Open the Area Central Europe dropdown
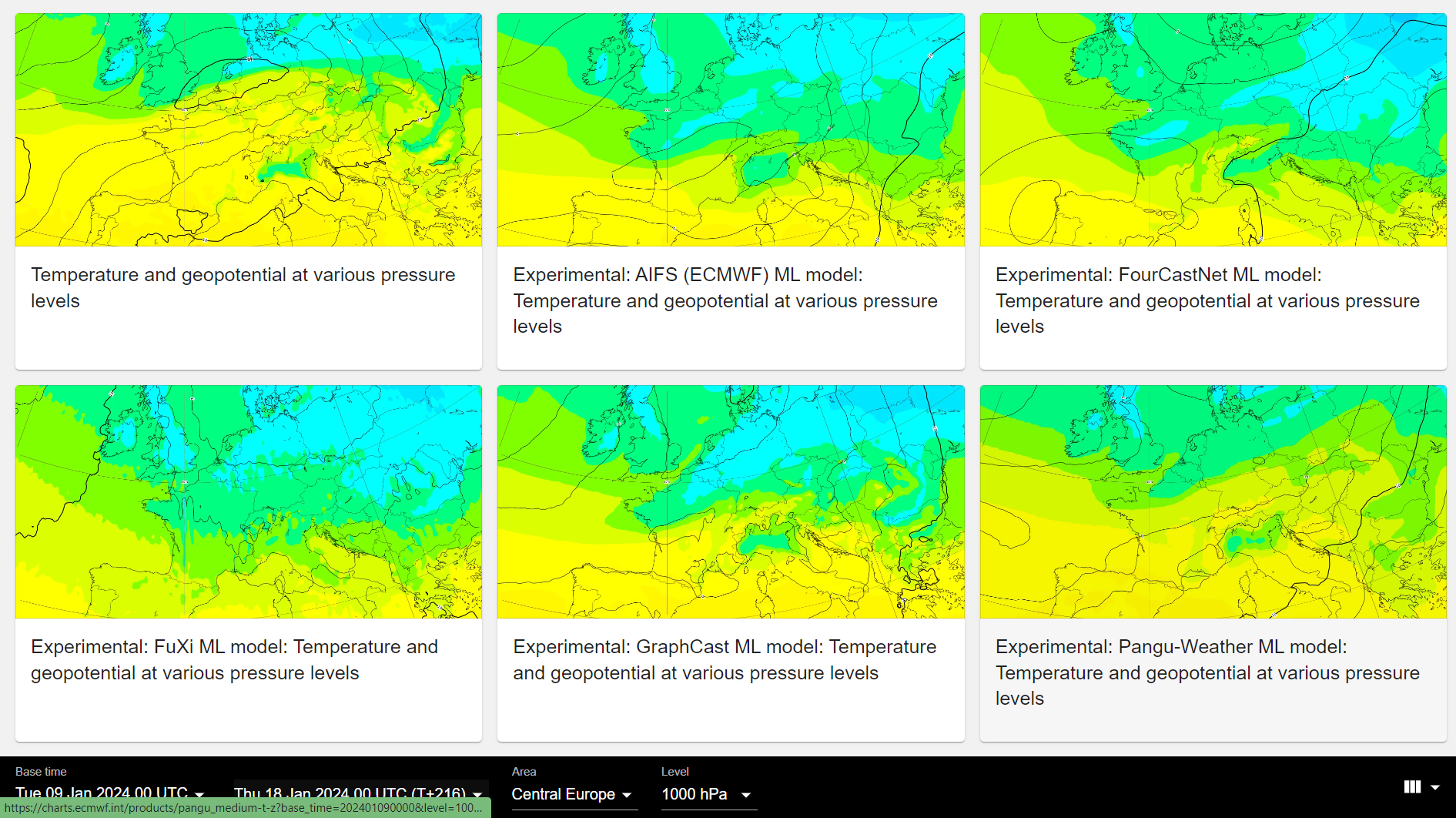This screenshot has height=818, width=1456. tap(574, 794)
